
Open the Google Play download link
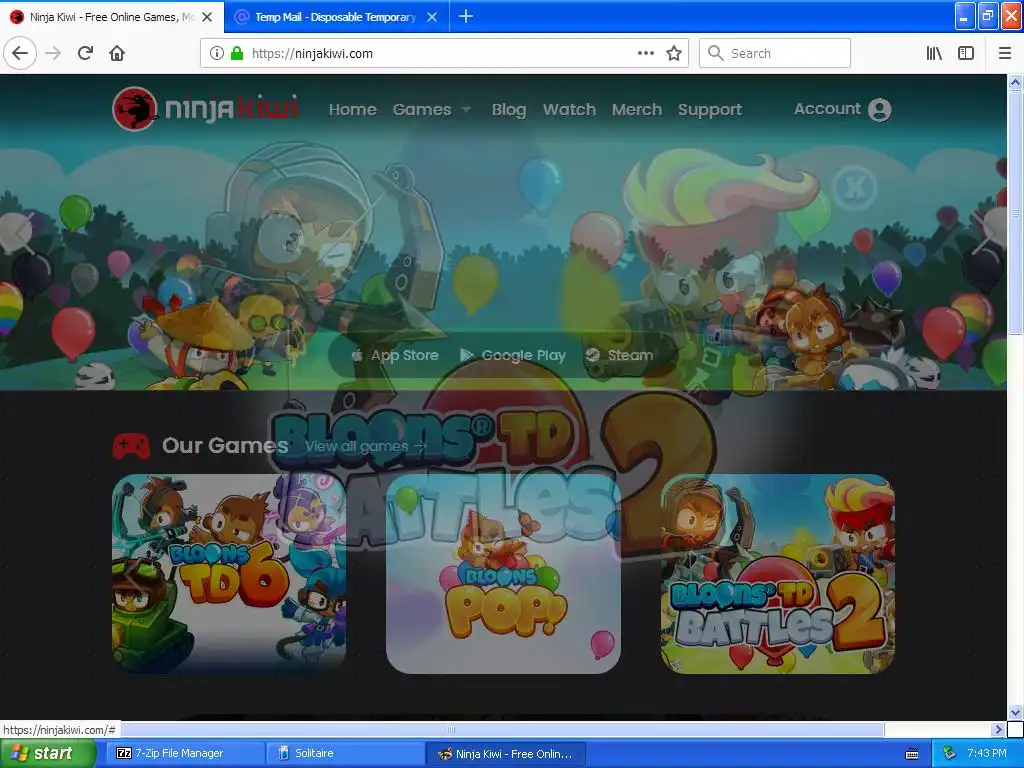point(513,355)
